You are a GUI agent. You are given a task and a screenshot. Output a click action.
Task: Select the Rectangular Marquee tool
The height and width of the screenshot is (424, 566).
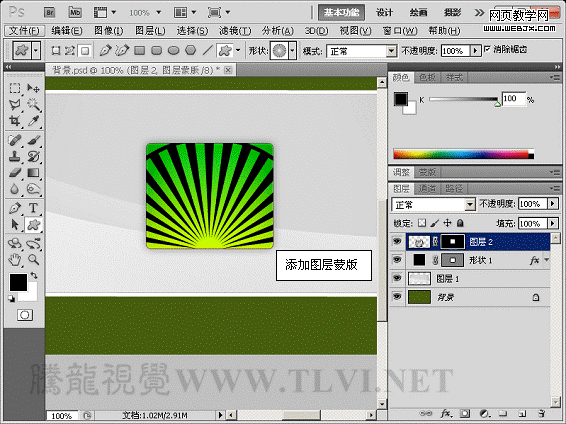coord(14,88)
